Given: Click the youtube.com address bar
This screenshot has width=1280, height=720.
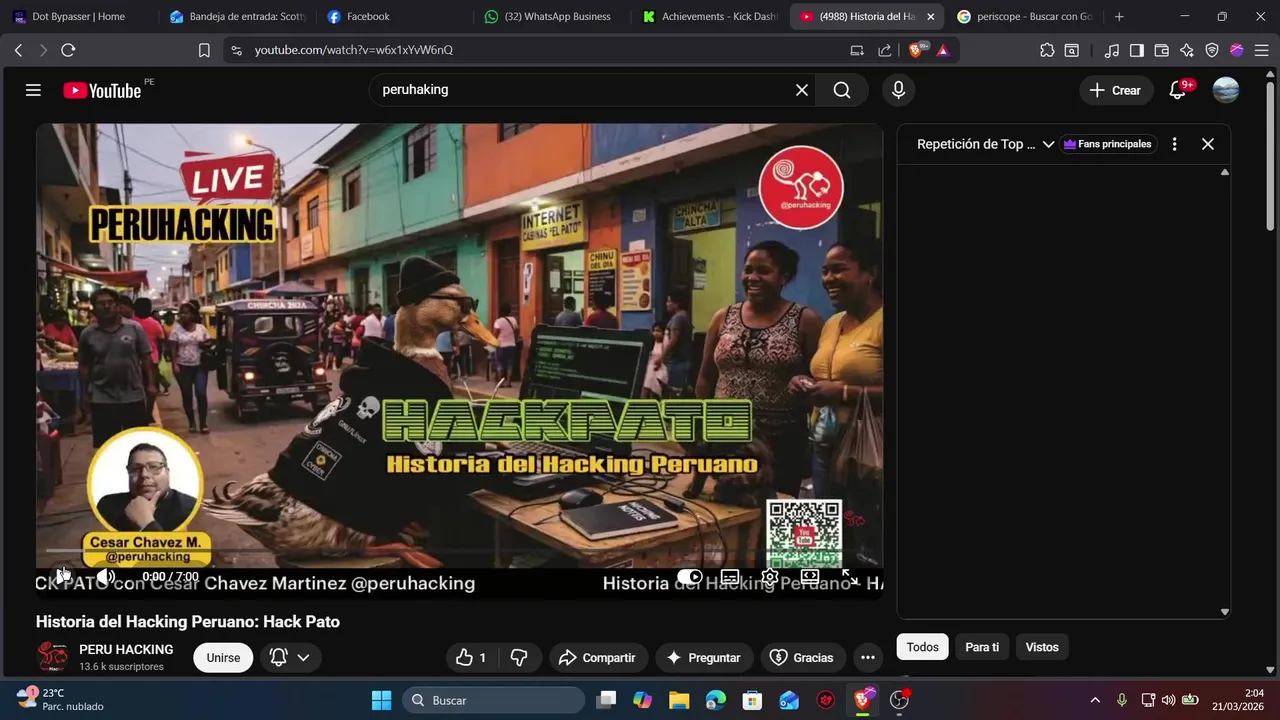Looking at the screenshot, I should [x=540, y=50].
